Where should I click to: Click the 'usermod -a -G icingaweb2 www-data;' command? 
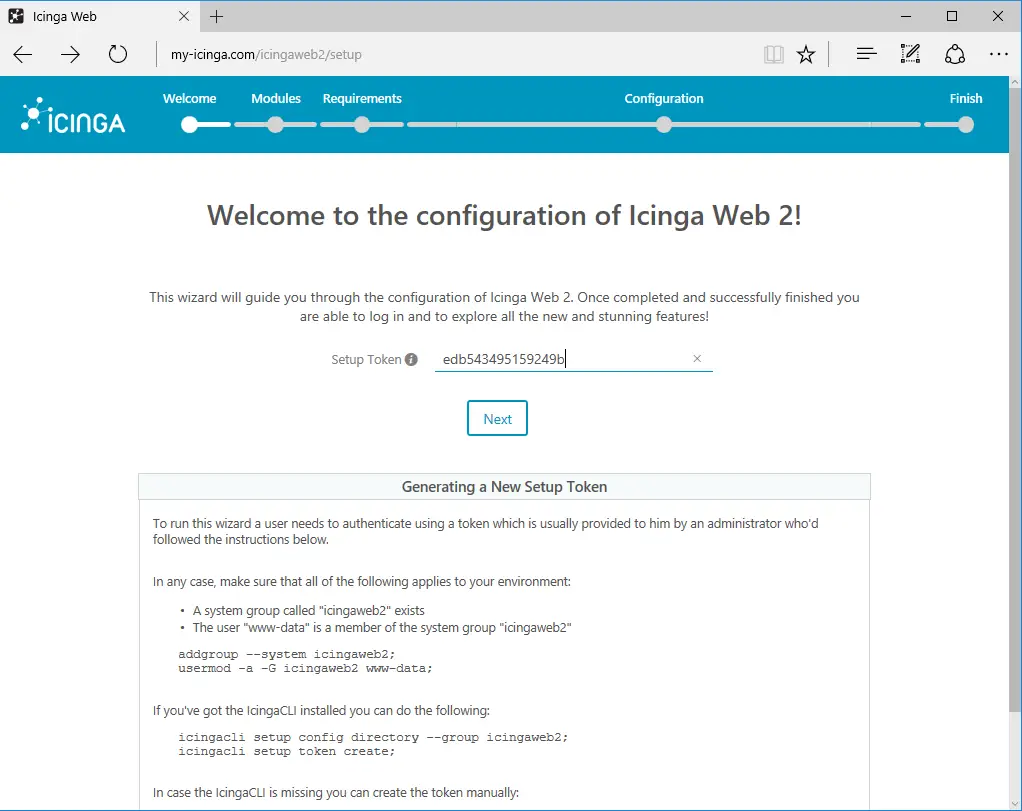pos(305,668)
